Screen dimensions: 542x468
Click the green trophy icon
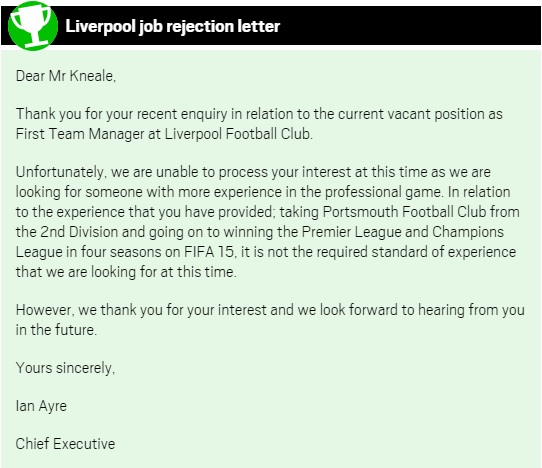[x=33, y=25]
